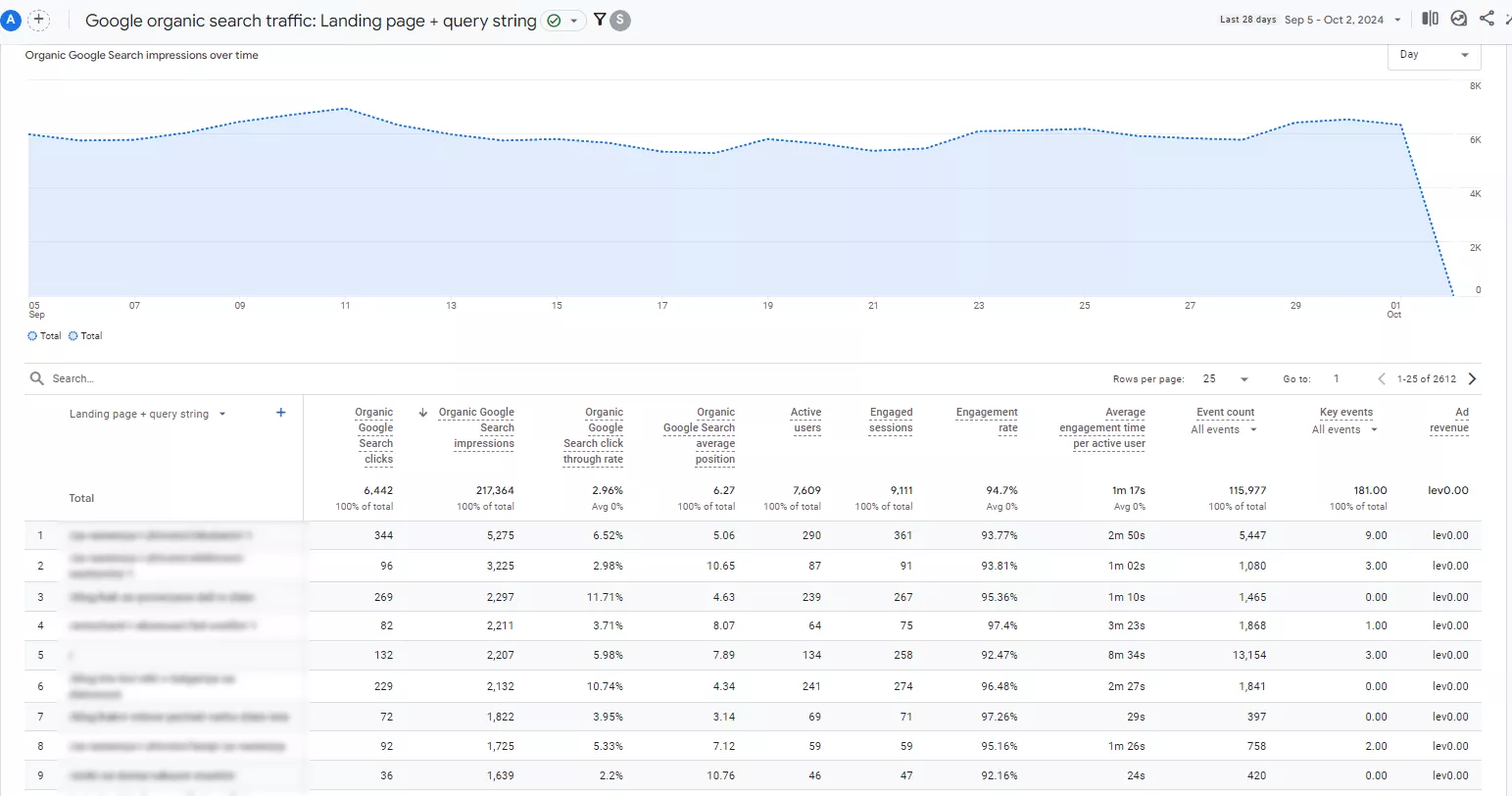The height and width of the screenshot is (796, 1512).
Task: Click row 4 engagement time 3m 23s
Action: pos(1127,625)
